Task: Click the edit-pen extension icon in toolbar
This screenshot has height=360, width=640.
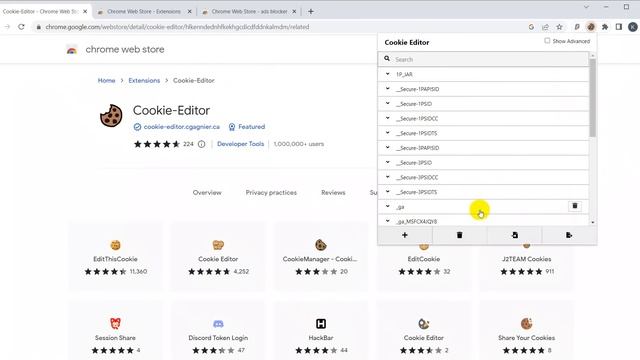Action: pos(577,27)
